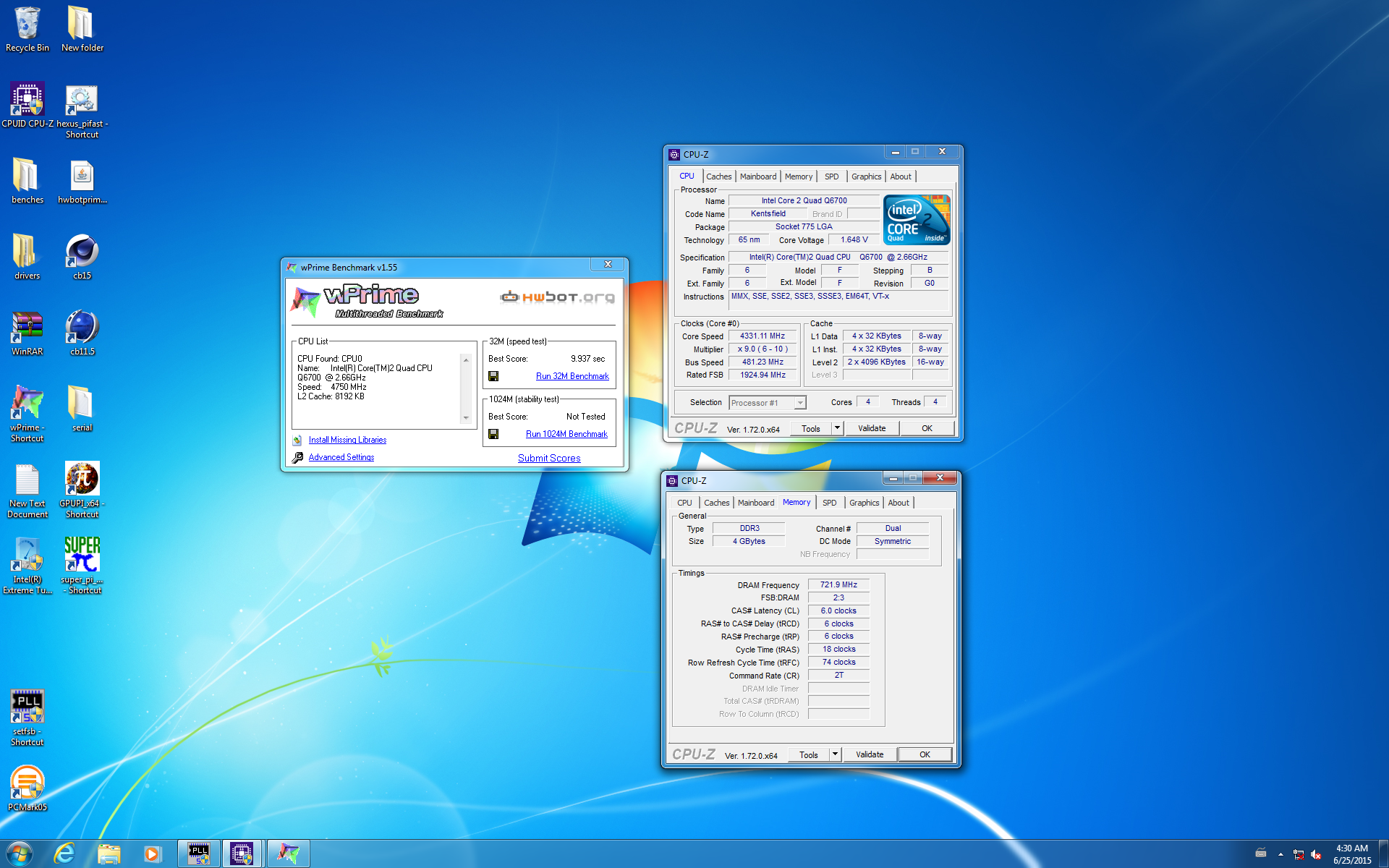
Task: Click Tools button in the upper CPU-Z
Action: tap(811, 428)
